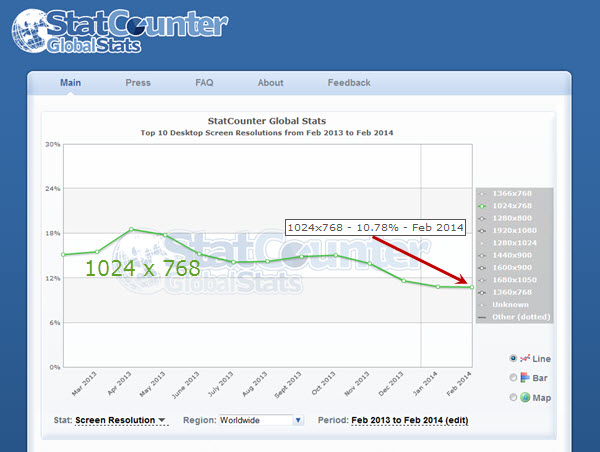The width and height of the screenshot is (600, 452).
Task: Click the May 2013 data point
Action: coord(165,235)
